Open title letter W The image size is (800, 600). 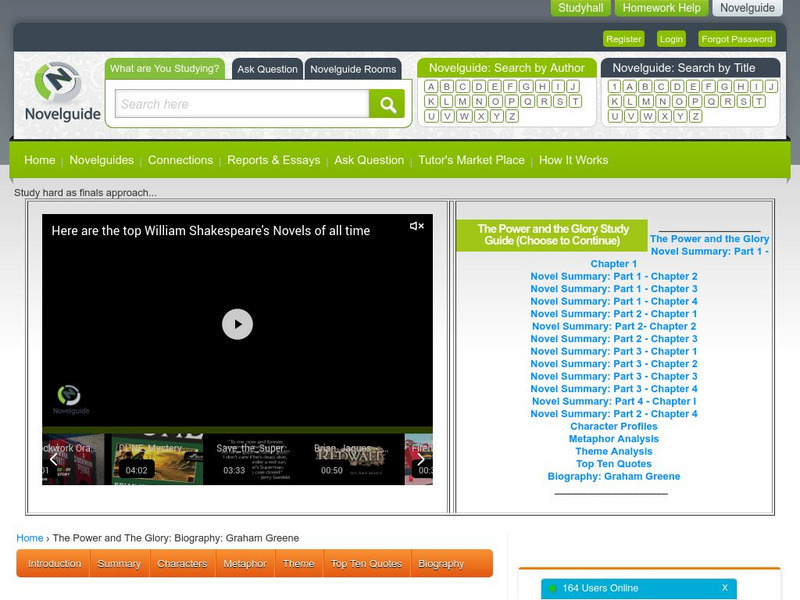tap(647, 116)
